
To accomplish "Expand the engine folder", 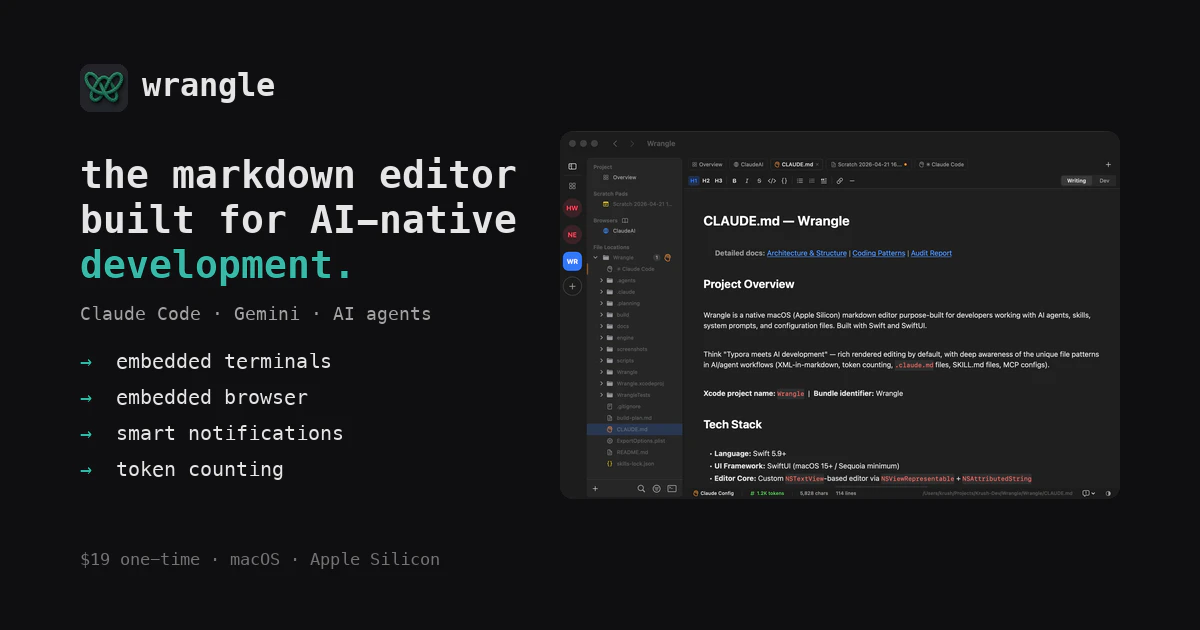I will 601,338.
